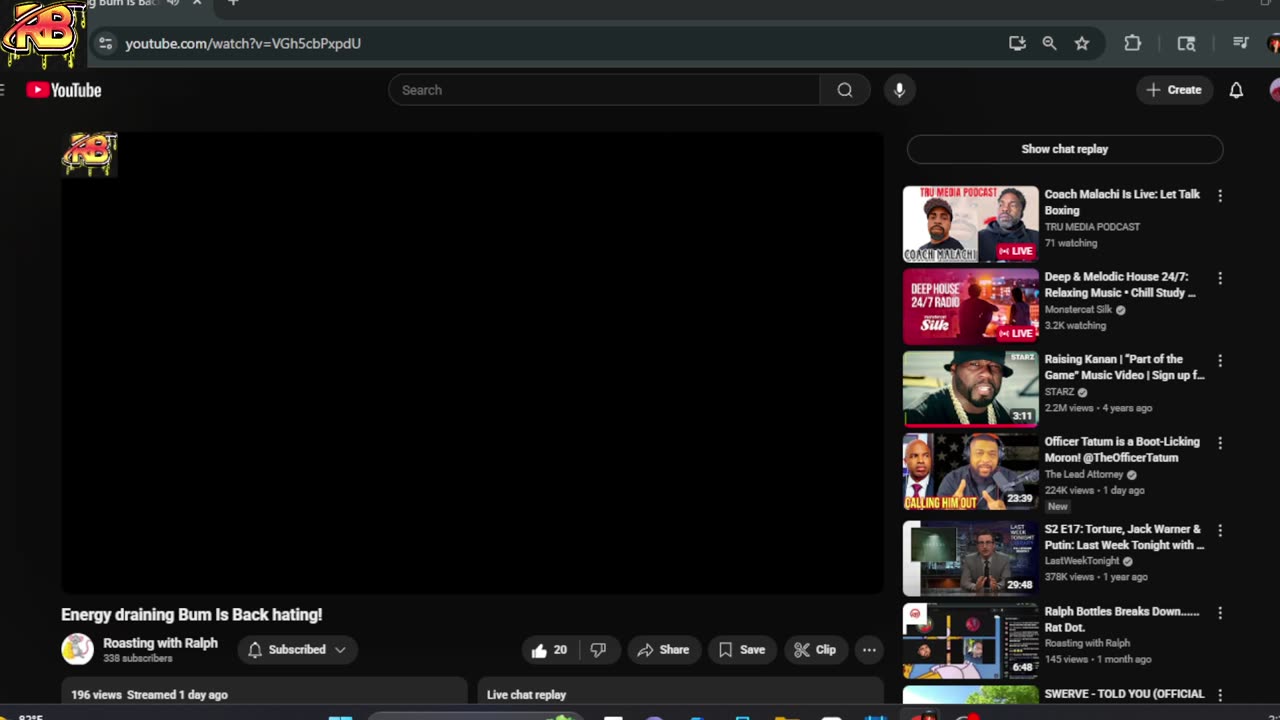Open options menu for Last Week Tonight video

pyautogui.click(x=1219, y=530)
